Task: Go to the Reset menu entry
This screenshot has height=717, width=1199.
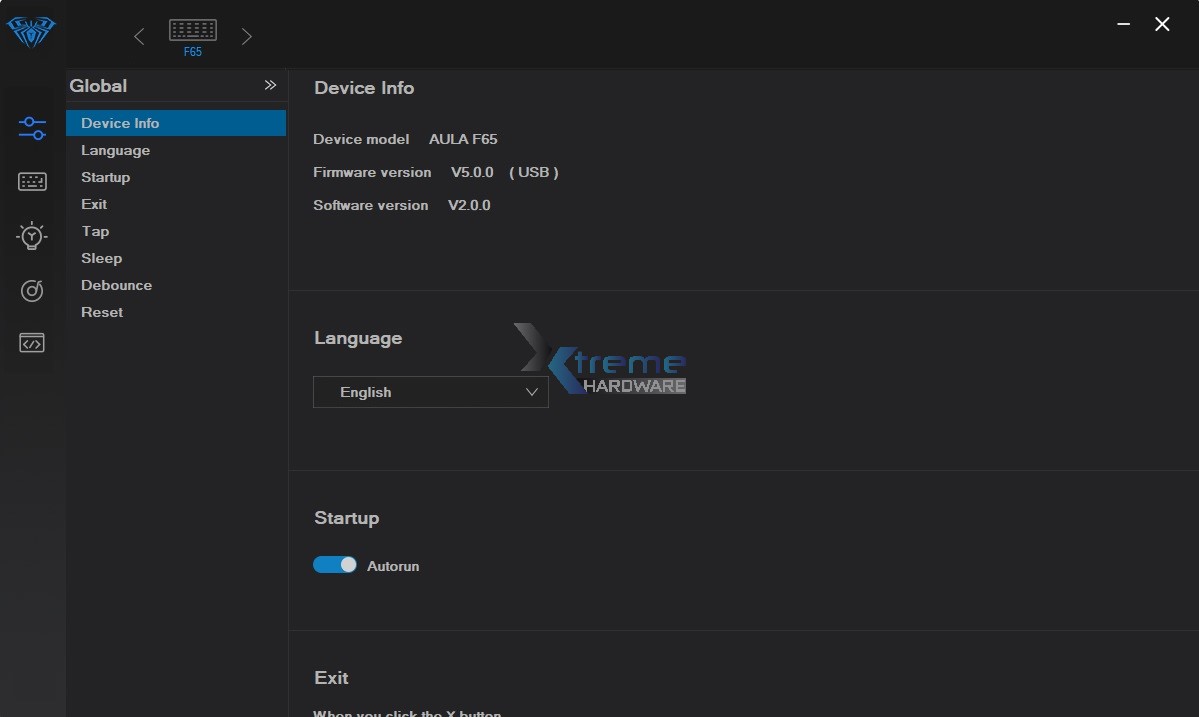Action: point(102,312)
